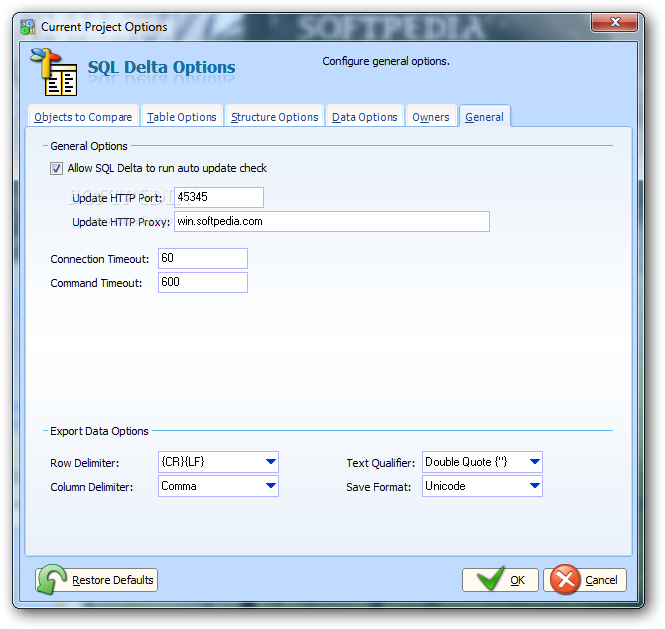Close the Current Project Options window
The image size is (665, 629).
tap(614, 22)
